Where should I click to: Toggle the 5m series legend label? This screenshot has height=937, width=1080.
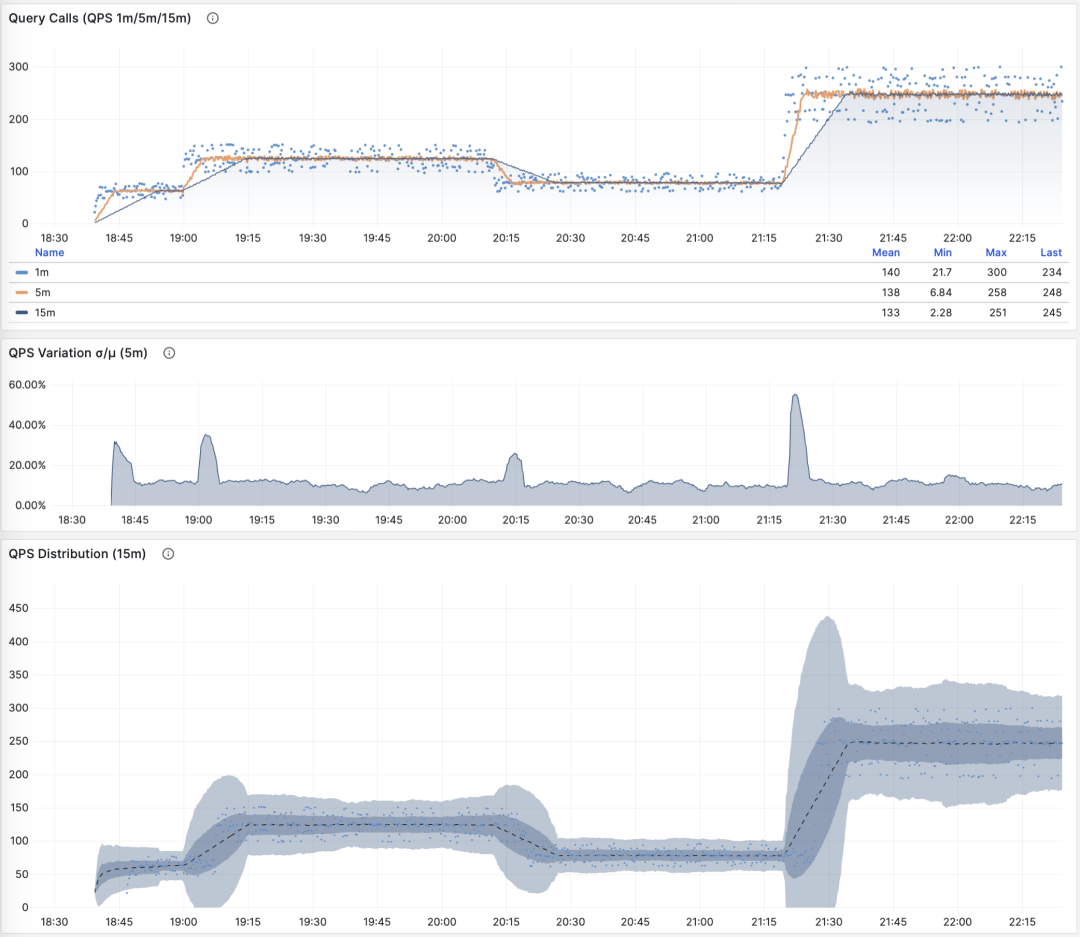click(x=41, y=292)
